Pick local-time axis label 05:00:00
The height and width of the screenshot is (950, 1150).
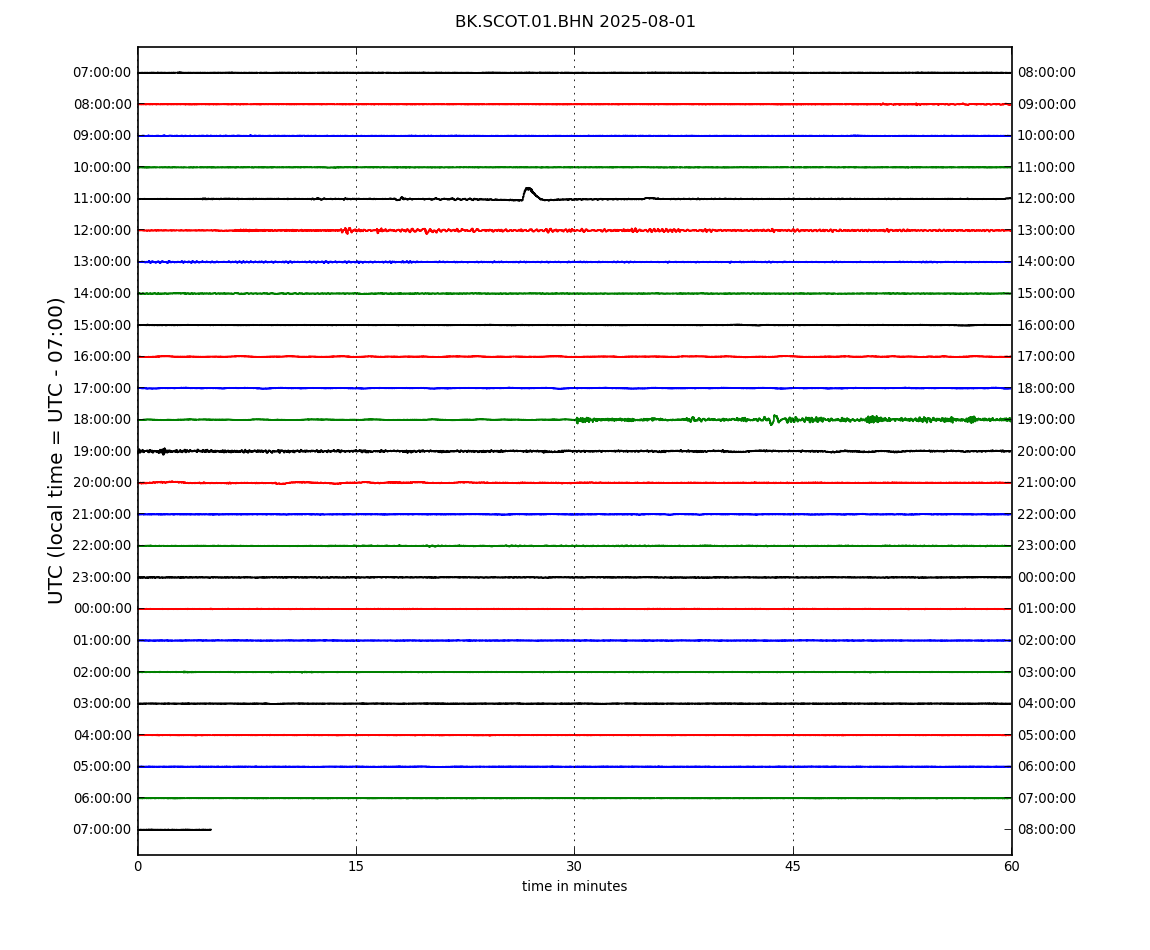click(1047, 735)
